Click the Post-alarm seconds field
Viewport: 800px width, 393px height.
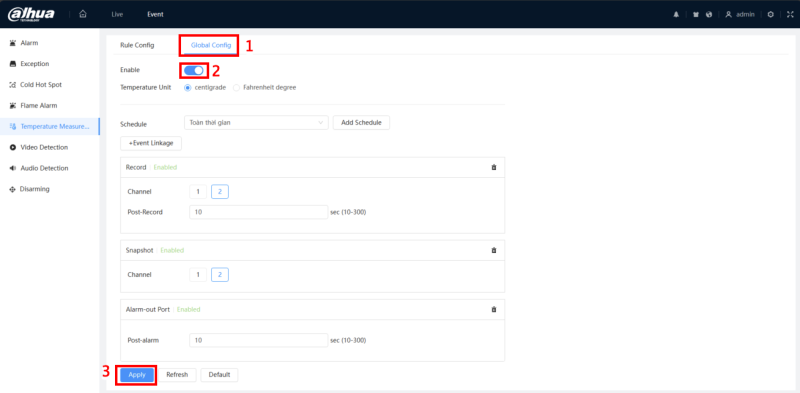tap(258, 340)
